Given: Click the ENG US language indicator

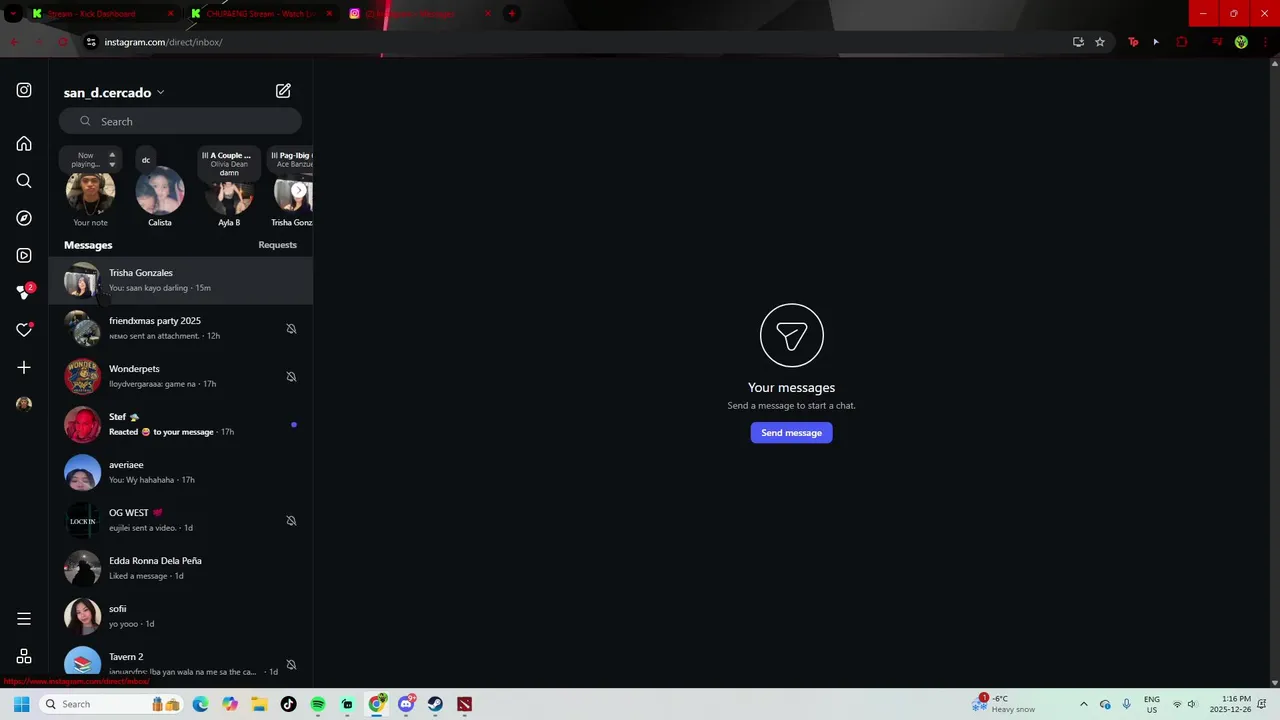Looking at the screenshot, I should click(x=1152, y=704).
